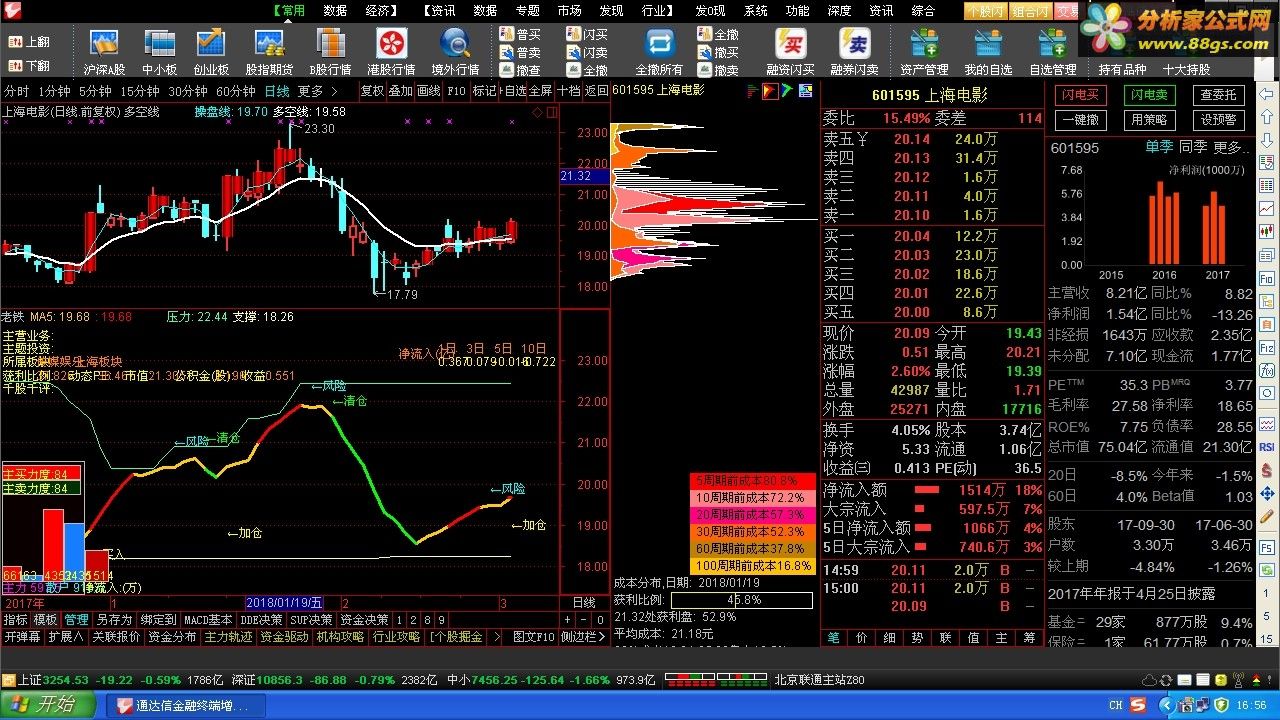Click the green arrow chip icon

787,90
